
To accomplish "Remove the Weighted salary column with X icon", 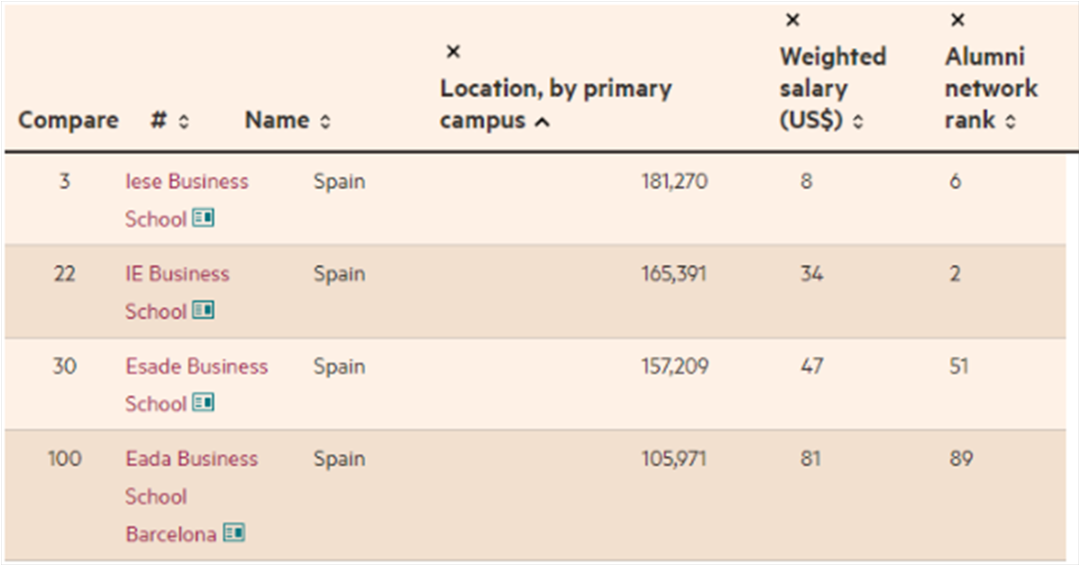I will pyautogui.click(x=793, y=20).
